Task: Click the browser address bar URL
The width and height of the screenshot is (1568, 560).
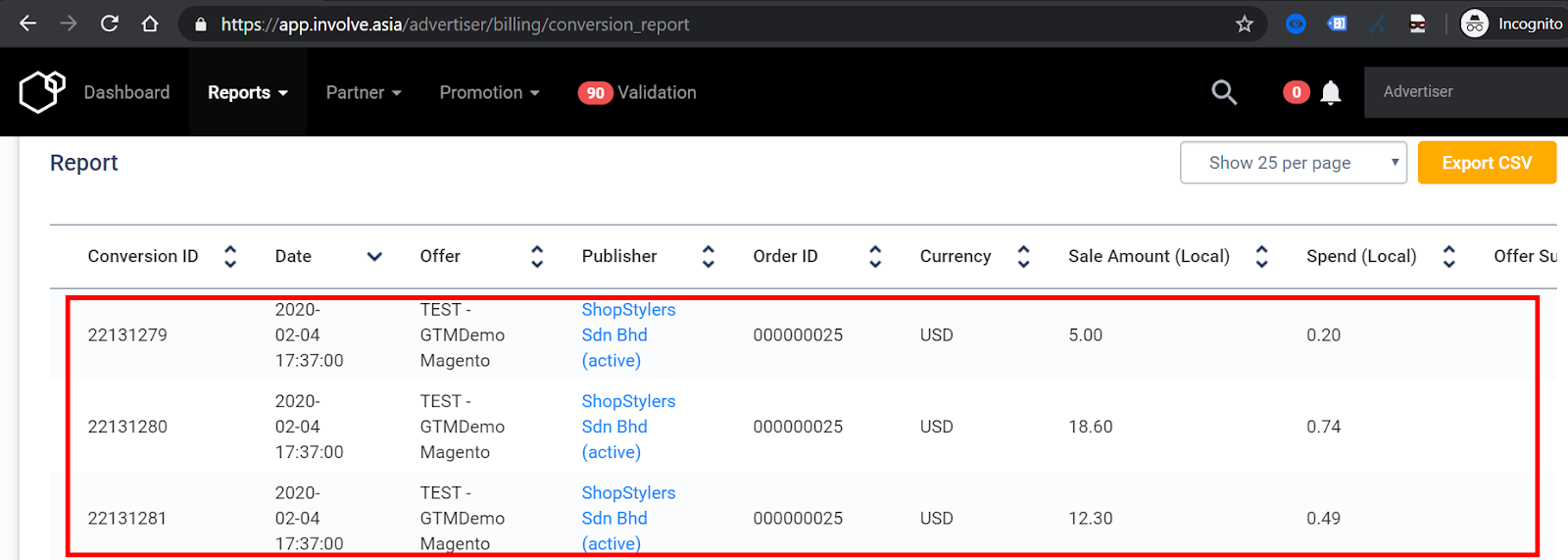Action: tap(455, 25)
